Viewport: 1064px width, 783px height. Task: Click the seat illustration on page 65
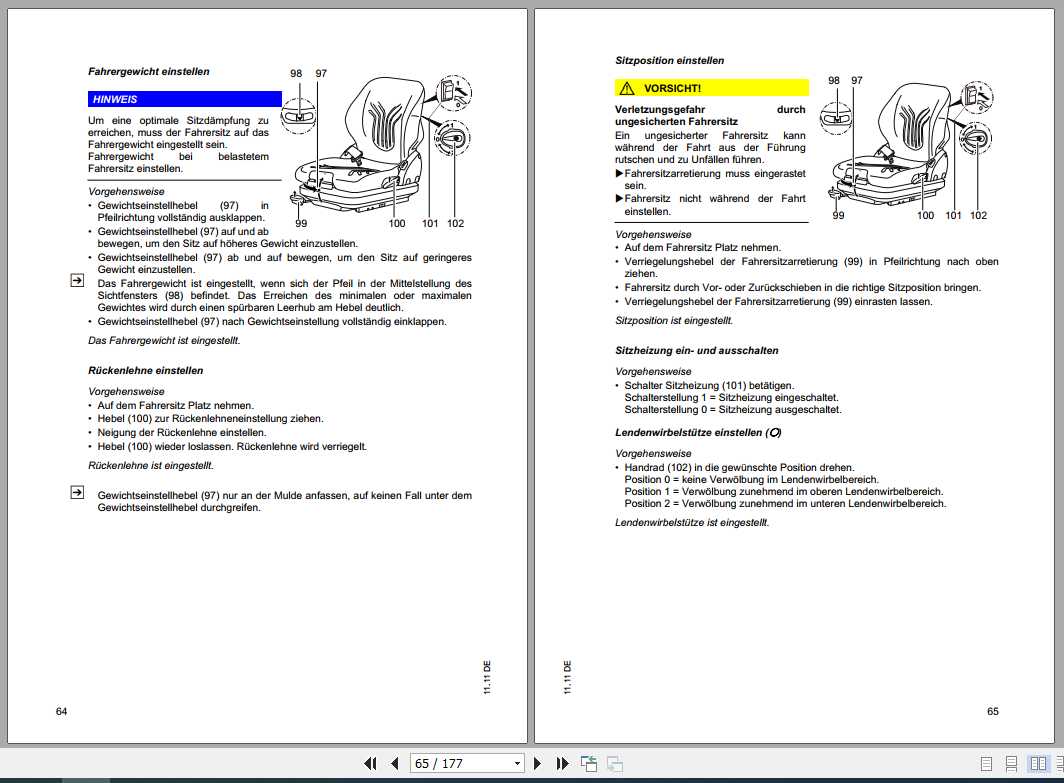point(906,147)
